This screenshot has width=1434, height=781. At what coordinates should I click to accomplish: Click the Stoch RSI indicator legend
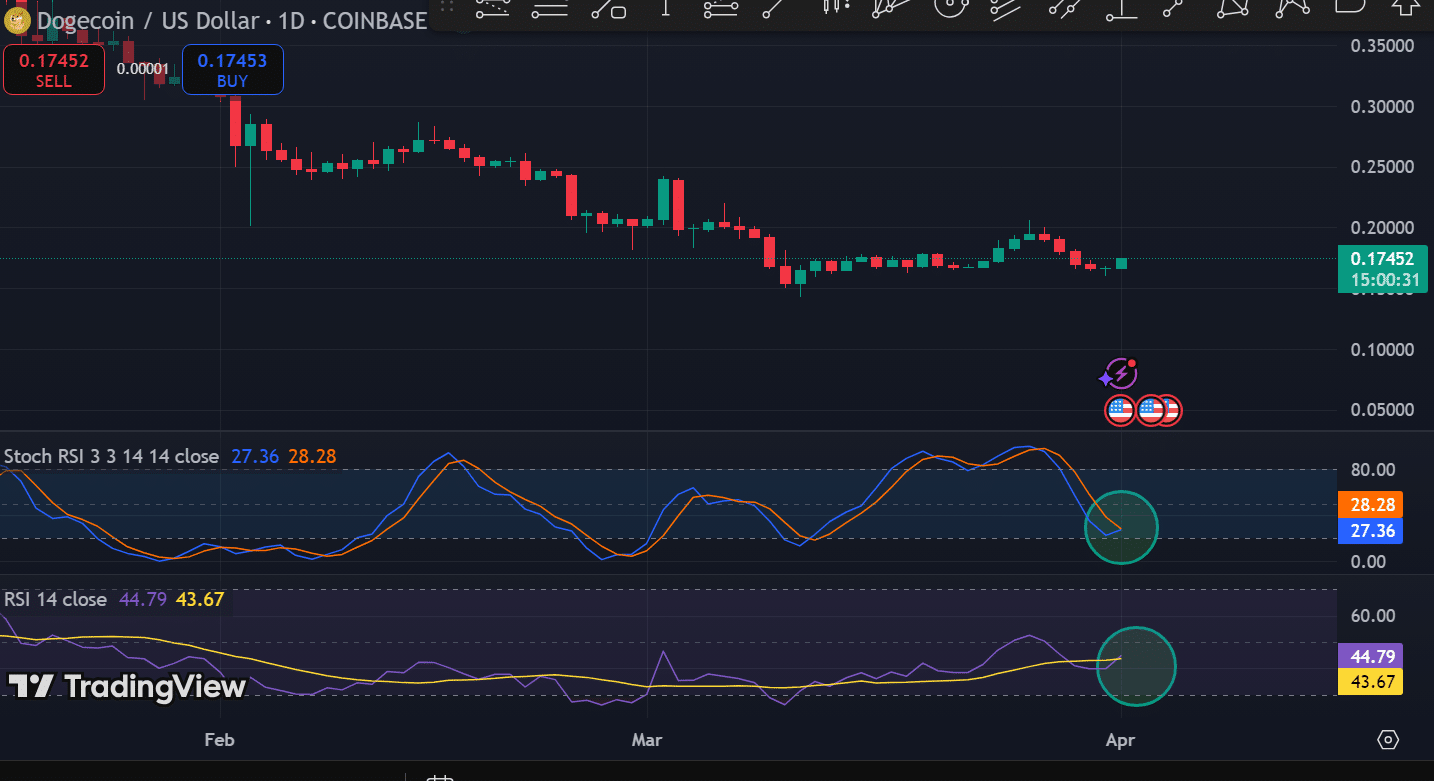(x=111, y=457)
